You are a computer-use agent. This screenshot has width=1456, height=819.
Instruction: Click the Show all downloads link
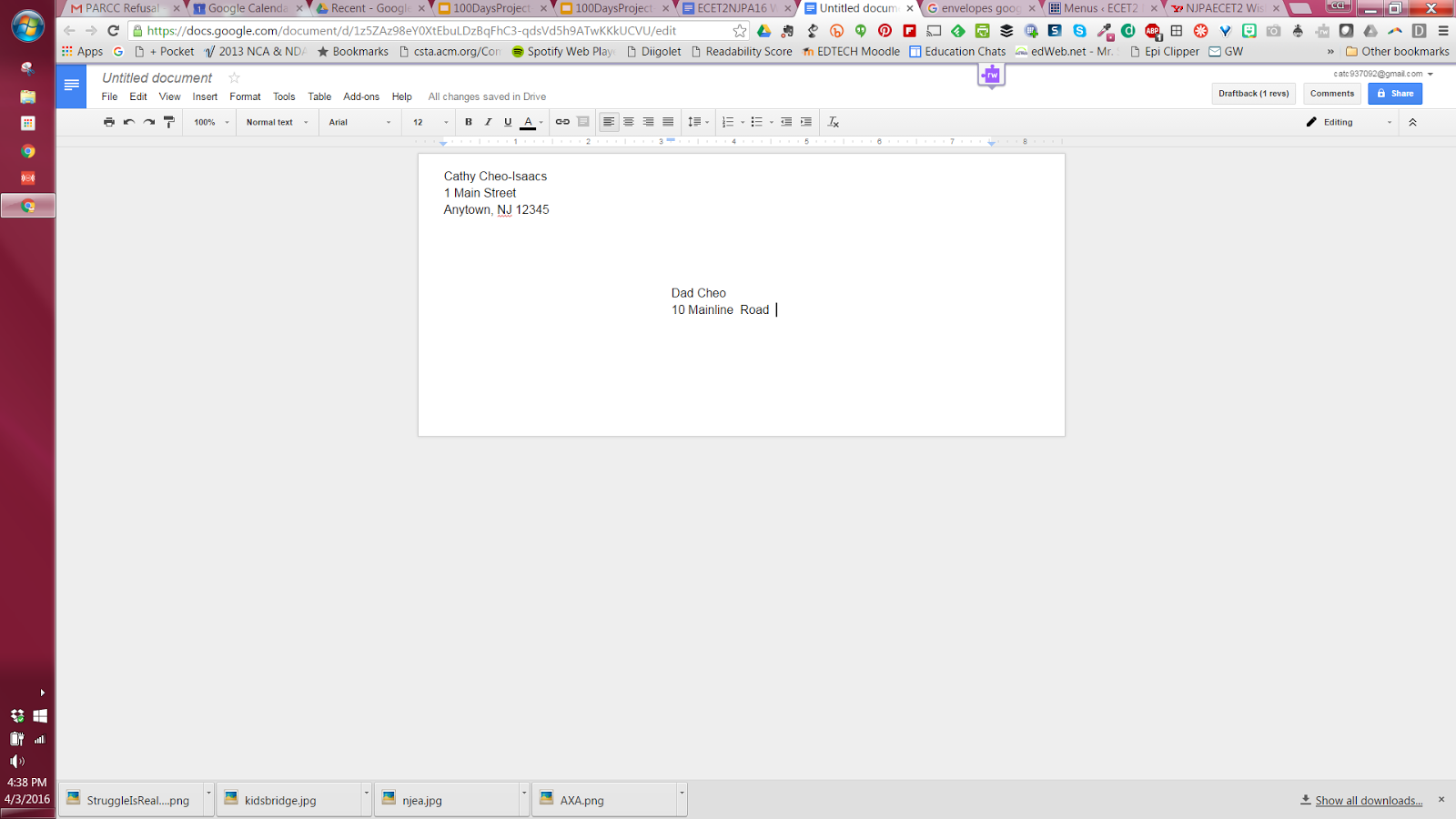tap(1369, 801)
